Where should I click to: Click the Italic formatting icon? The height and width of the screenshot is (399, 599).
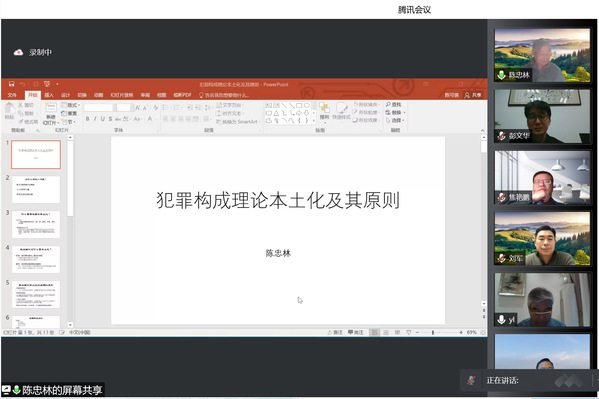point(95,119)
